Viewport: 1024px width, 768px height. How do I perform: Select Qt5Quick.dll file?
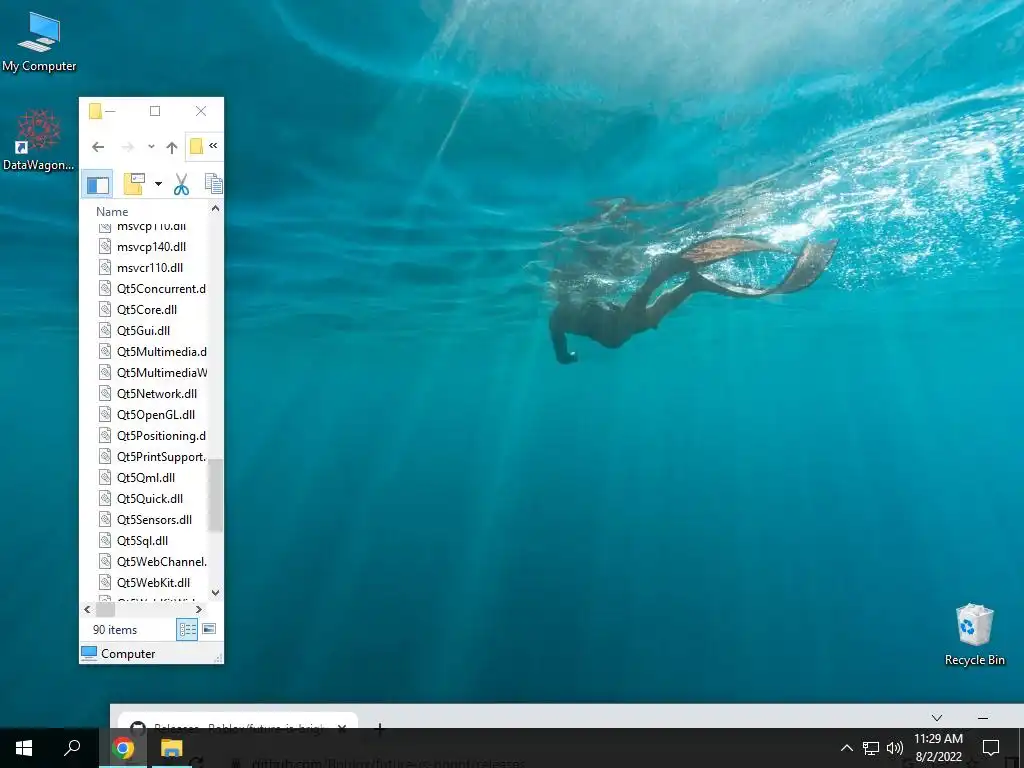click(x=150, y=498)
